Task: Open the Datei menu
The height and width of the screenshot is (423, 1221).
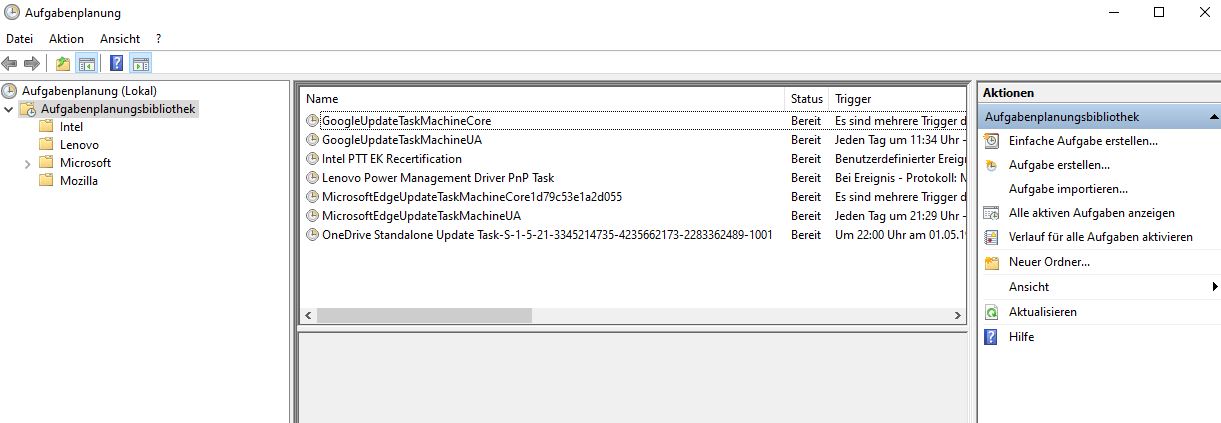Action: tap(20, 38)
